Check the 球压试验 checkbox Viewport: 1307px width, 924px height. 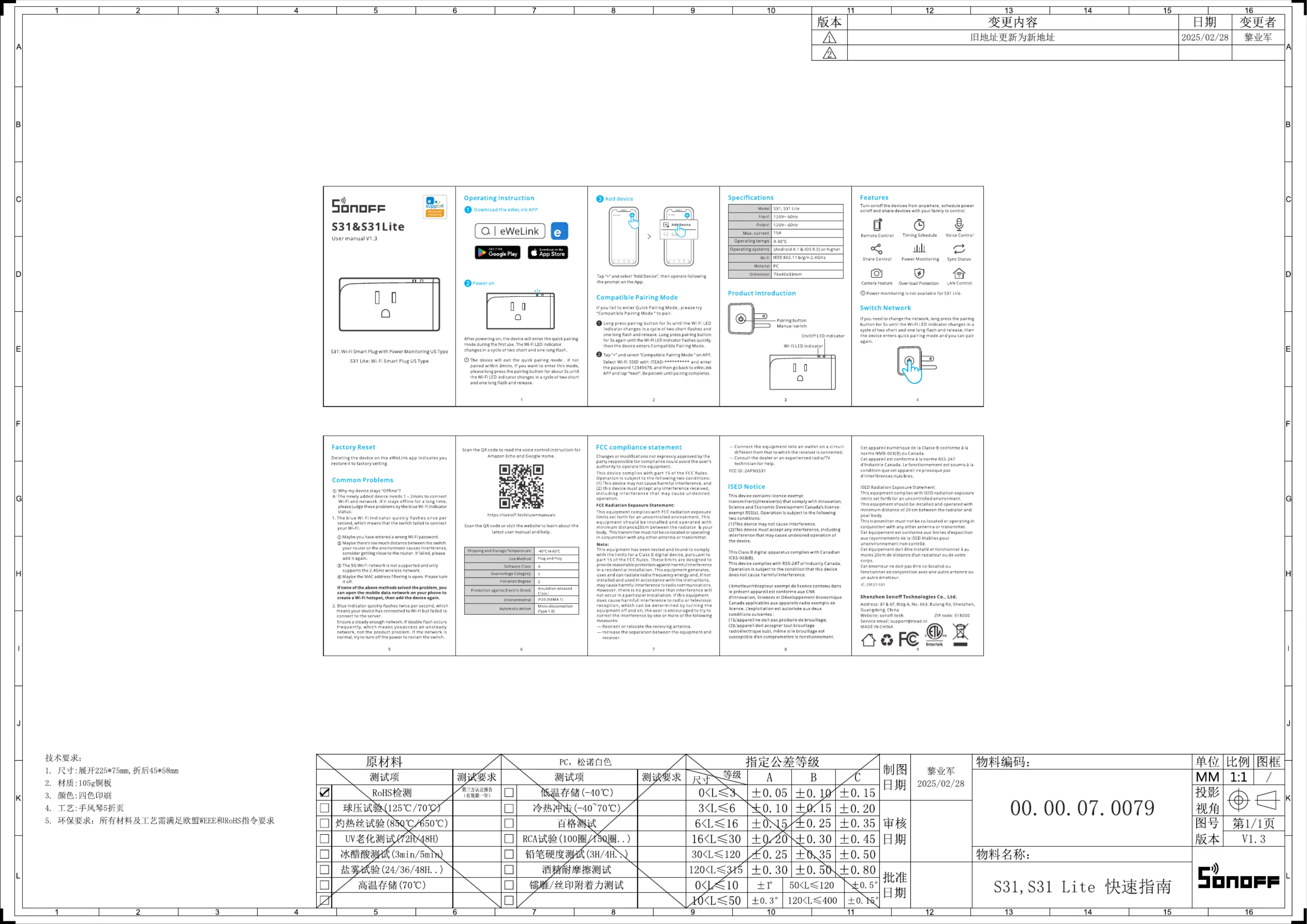tap(324, 808)
